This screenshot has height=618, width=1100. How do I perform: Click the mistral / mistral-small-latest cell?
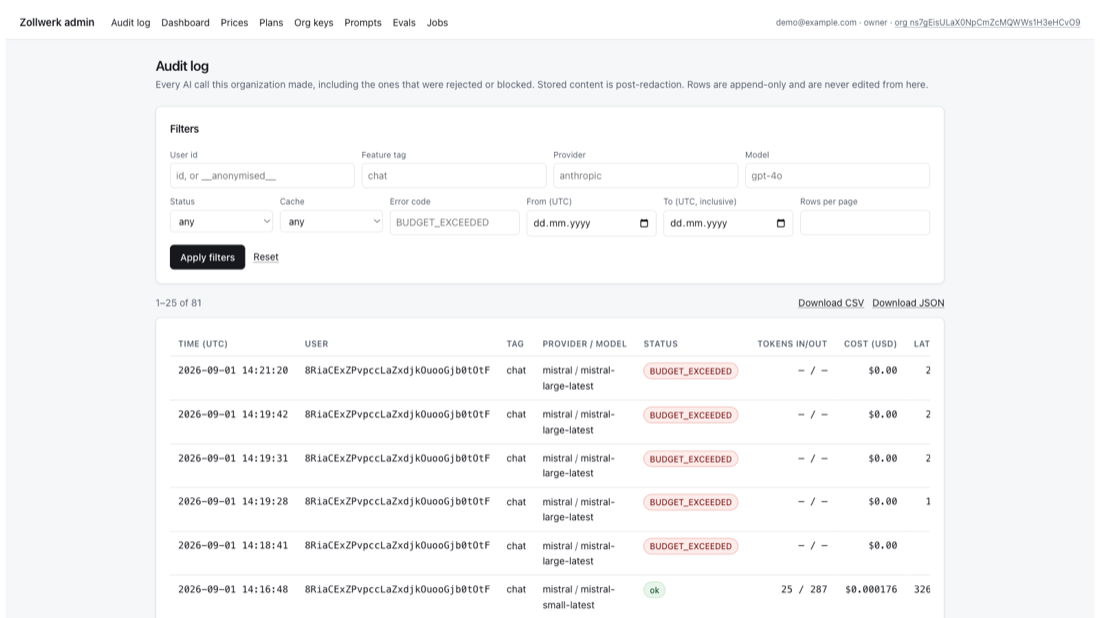pos(578,597)
